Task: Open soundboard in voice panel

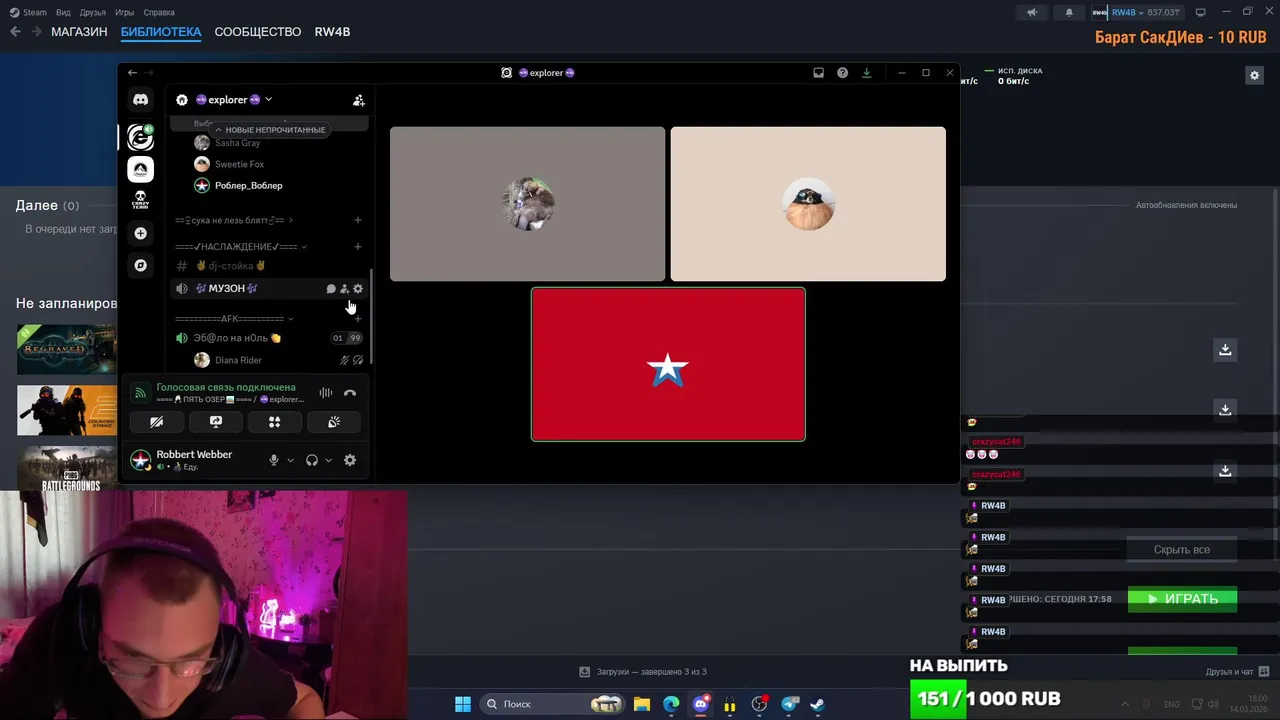Action: [334, 422]
